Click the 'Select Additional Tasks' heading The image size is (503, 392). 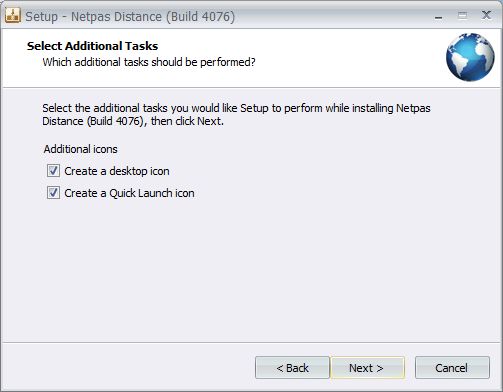pos(92,46)
